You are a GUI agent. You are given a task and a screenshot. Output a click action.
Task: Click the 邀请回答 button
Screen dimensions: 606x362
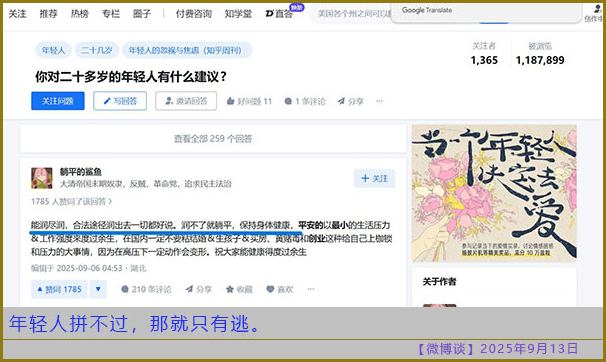pyautogui.click(x=186, y=101)
